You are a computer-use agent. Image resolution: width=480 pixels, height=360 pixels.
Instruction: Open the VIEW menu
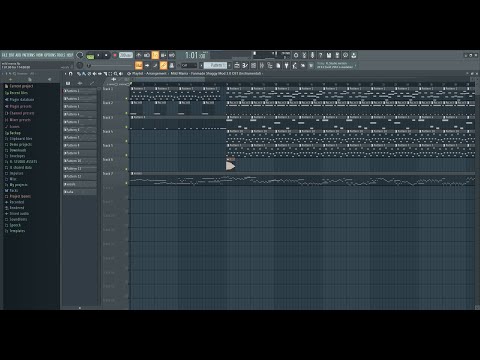39,55
